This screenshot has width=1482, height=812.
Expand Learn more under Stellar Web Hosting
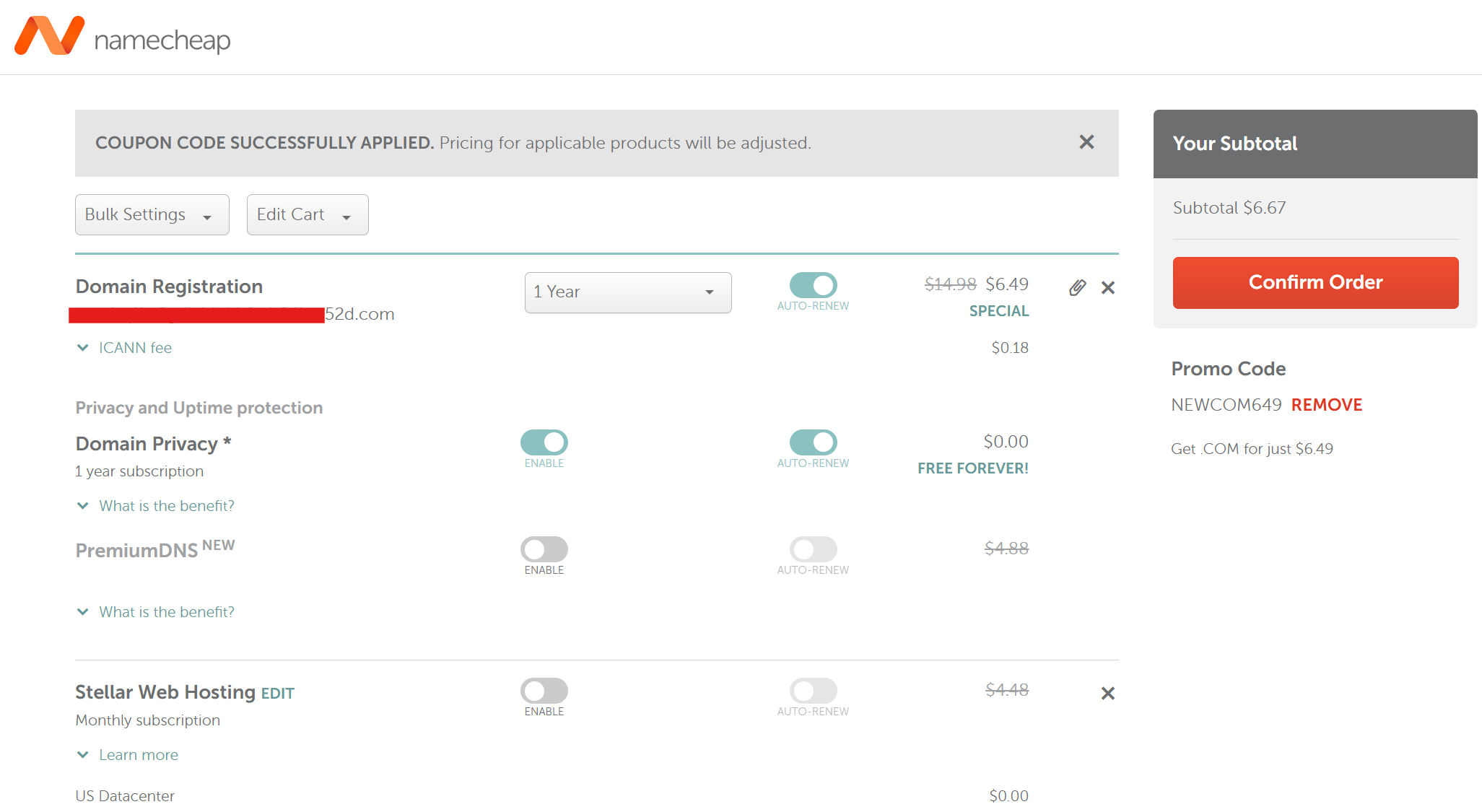pyautogui.click(x=128, y=755)
